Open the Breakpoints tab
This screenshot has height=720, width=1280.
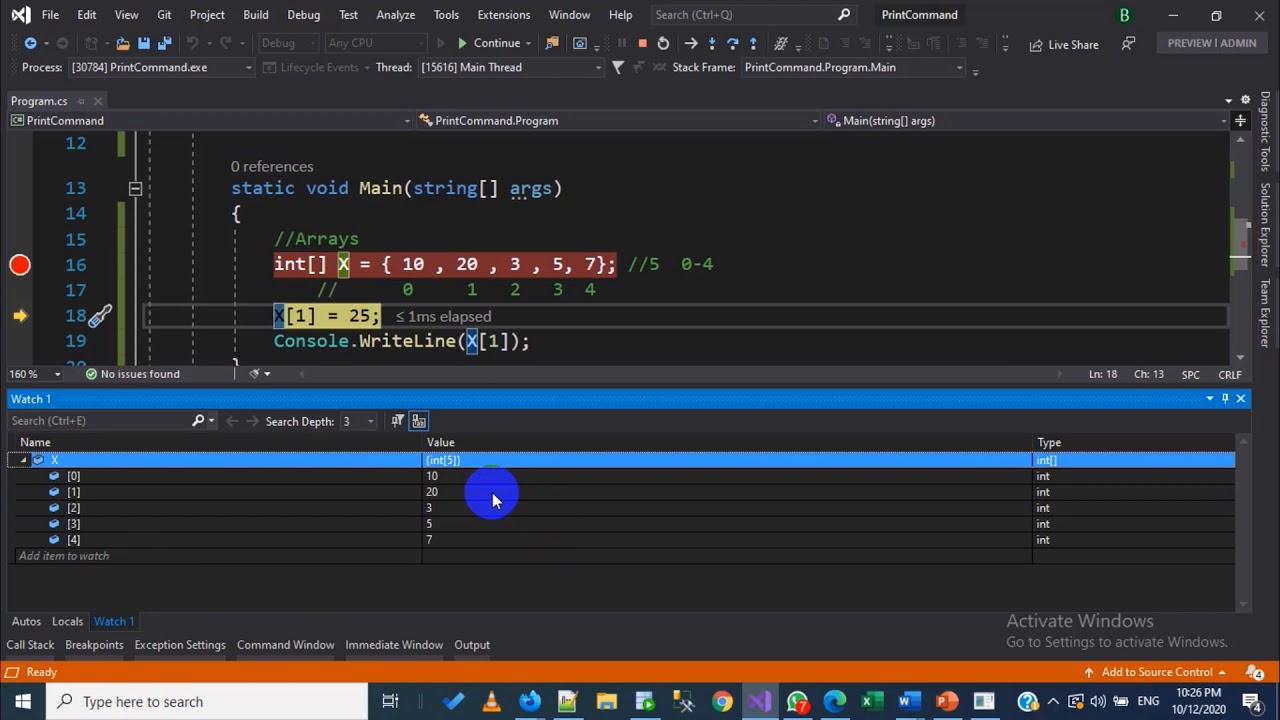(x=94, y=645)
